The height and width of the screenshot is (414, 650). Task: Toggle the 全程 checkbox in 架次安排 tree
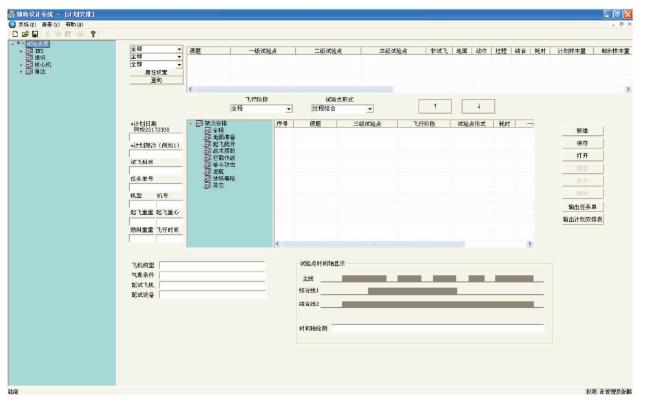point(208,130)
